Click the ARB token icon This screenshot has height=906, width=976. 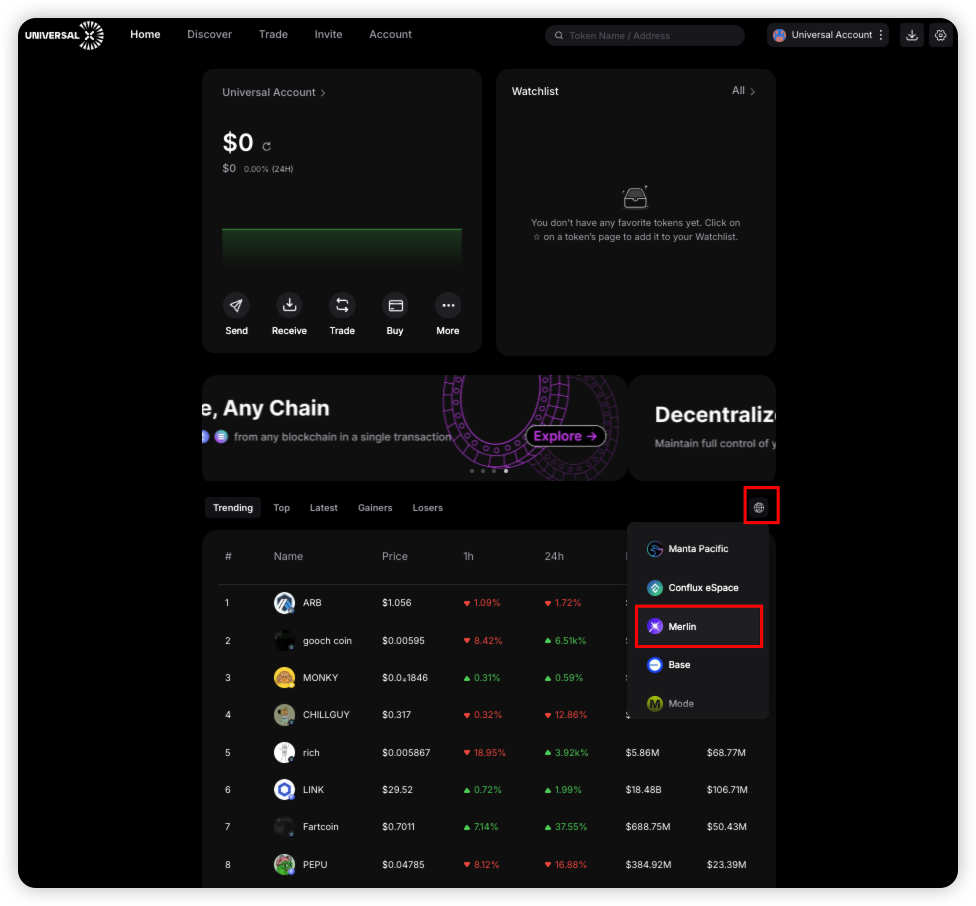click(x=284, y=603)
